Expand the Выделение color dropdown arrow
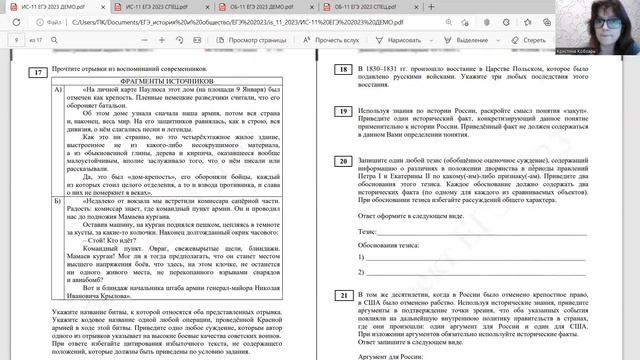This screenshot has height=360, width=640. click(498, 40)
